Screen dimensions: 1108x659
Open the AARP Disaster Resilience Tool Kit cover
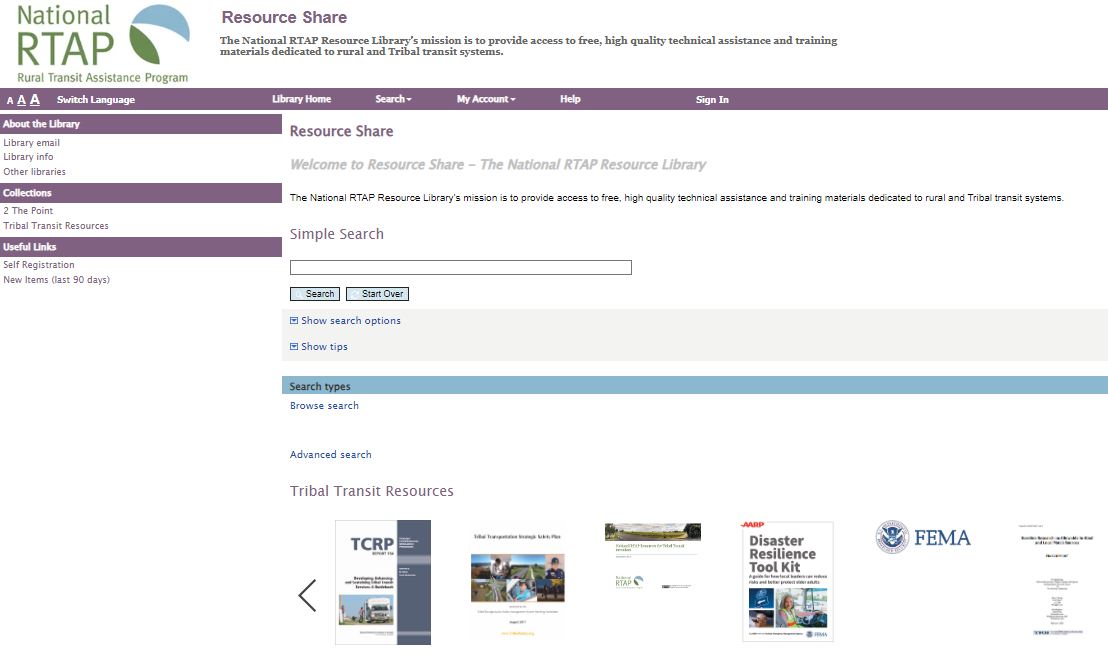click(x=786, y=581)
